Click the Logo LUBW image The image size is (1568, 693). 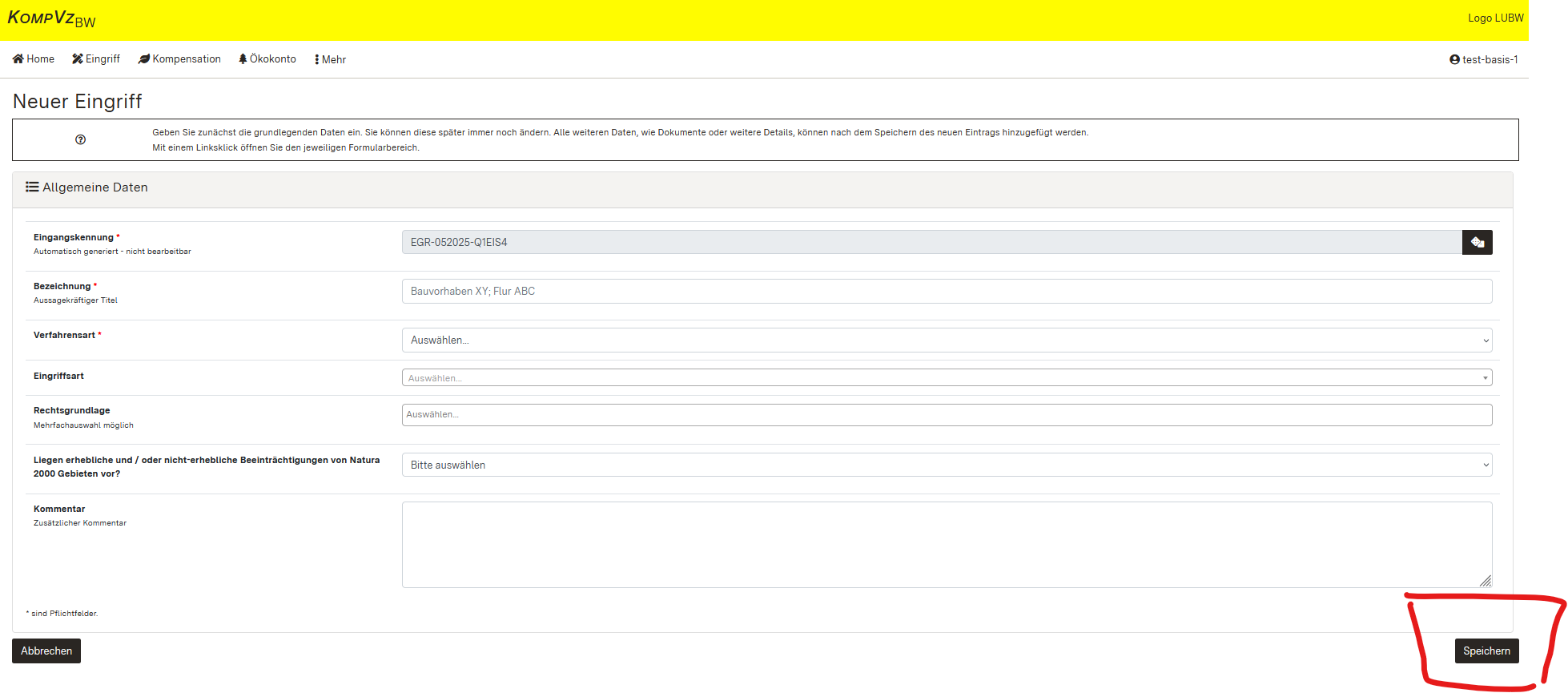(1495, 18)
